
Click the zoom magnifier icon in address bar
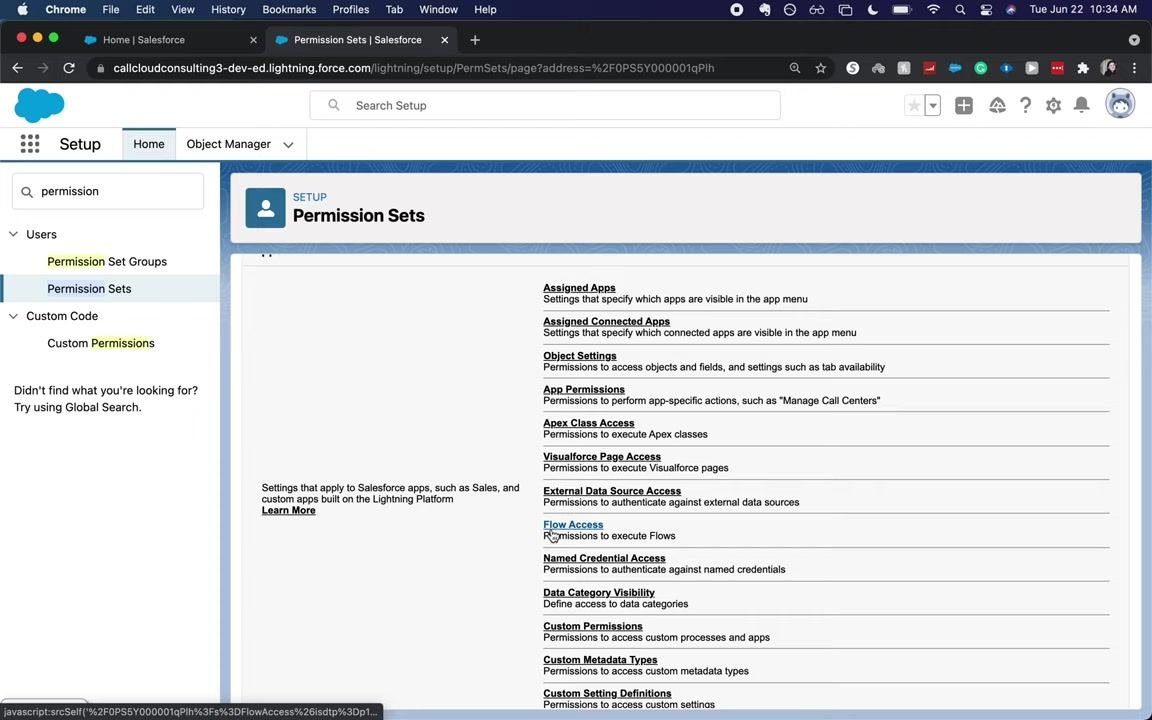click(x=795, y=68)
